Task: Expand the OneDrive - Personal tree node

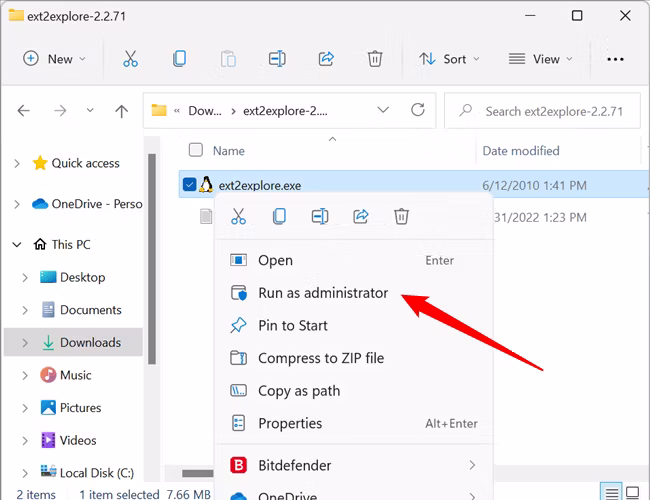Action: [x=17, y=204]
